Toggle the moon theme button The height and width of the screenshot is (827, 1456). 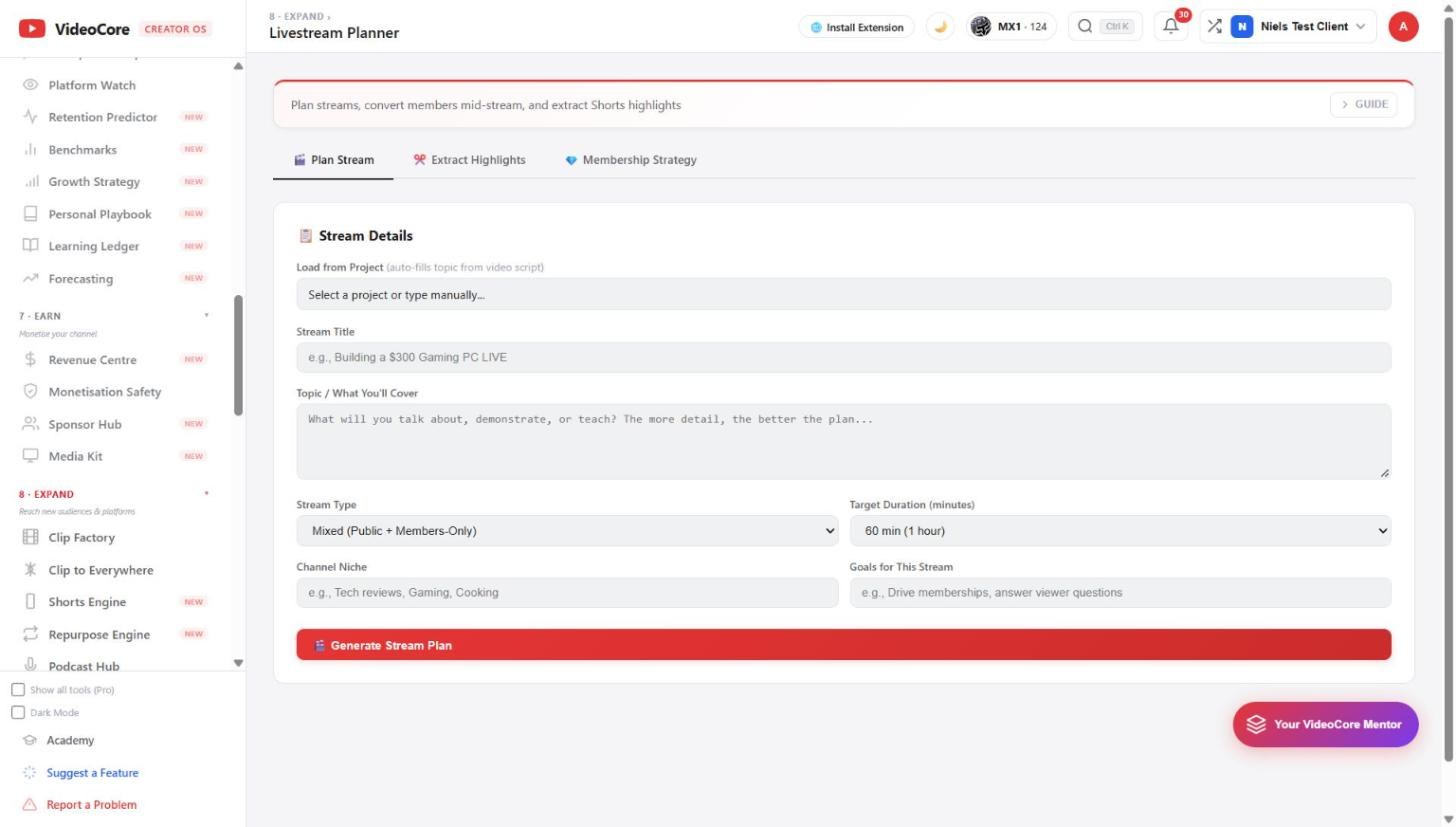(x=940, y=27)
